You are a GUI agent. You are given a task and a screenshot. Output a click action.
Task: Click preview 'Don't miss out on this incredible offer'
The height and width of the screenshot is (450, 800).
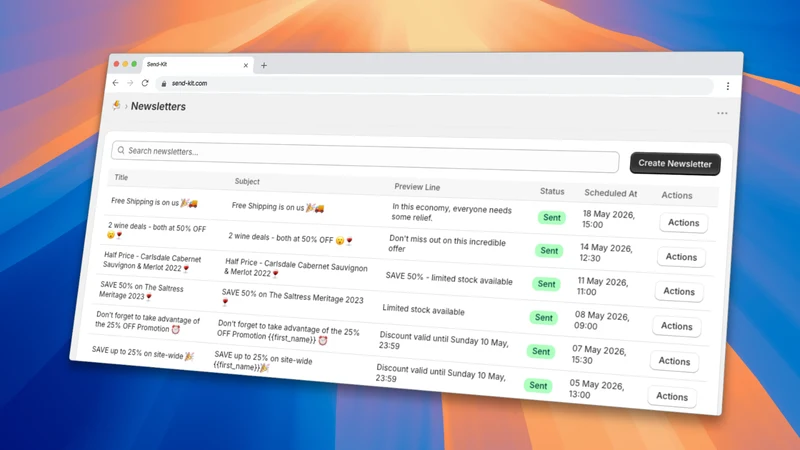point(447,244)
